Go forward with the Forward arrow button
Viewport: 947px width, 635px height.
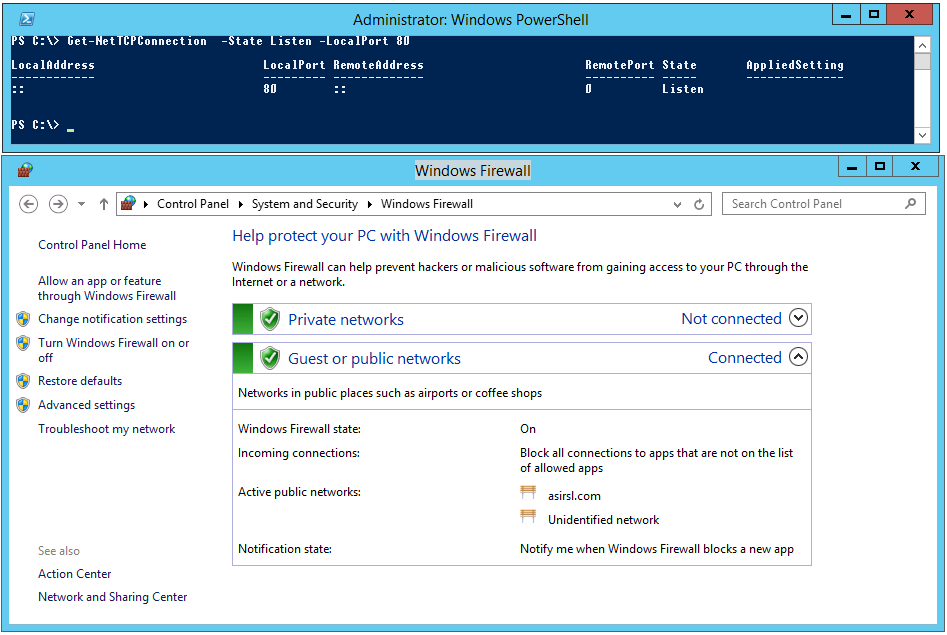58,204
